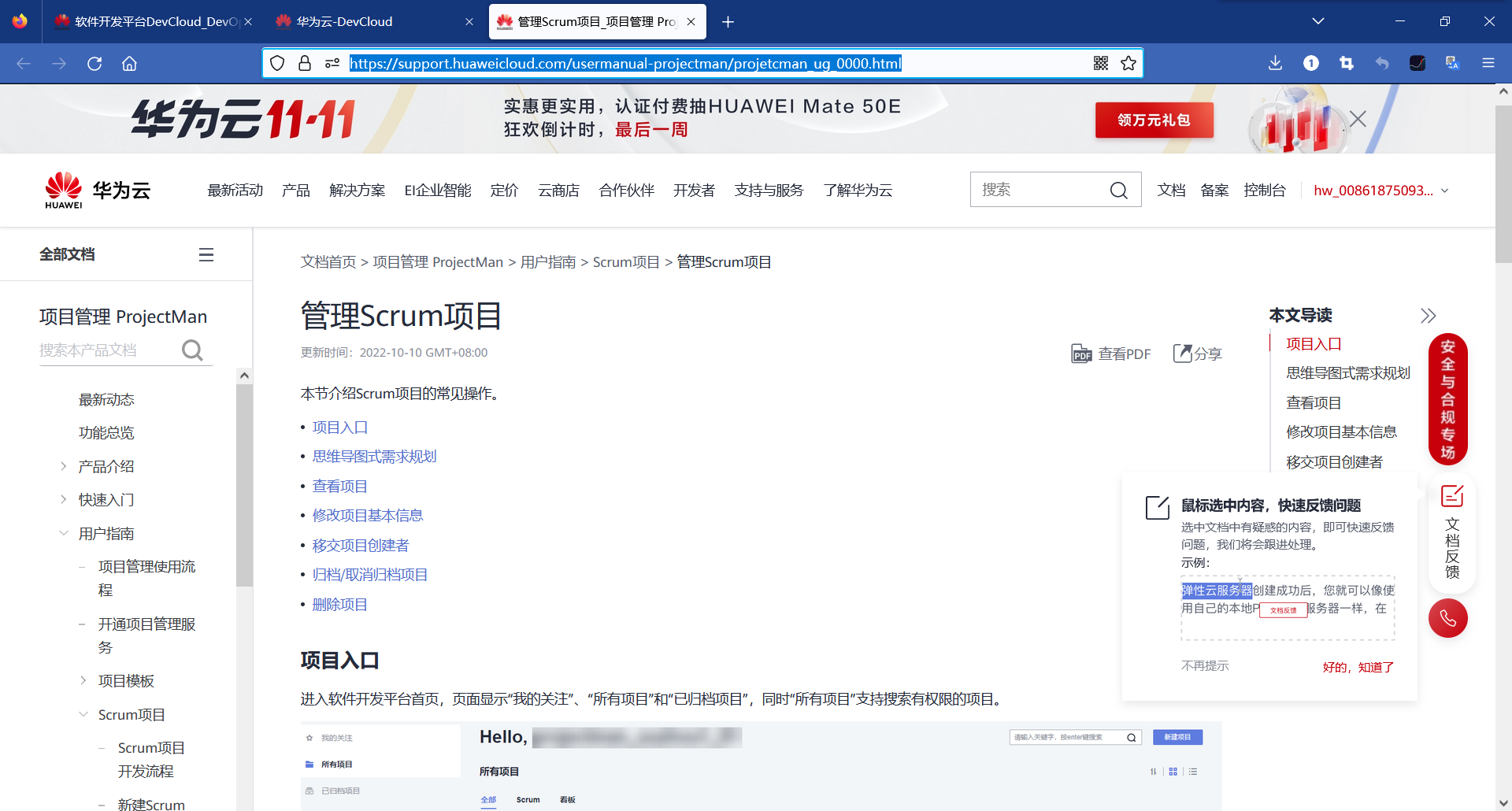Click the sort order icon above the project list

[1153, 772]
